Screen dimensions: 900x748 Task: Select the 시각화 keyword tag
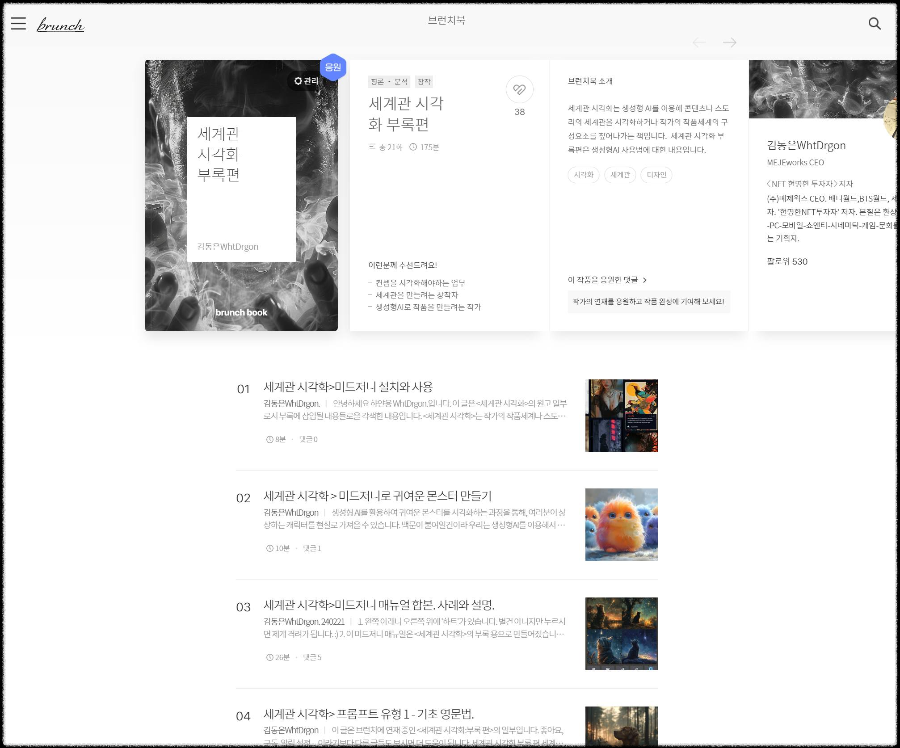[583, 175]
